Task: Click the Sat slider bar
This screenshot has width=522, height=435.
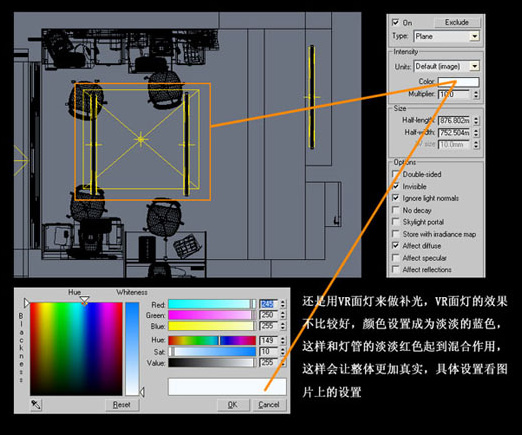Action: pyautogui.click(x=212, y=352)
